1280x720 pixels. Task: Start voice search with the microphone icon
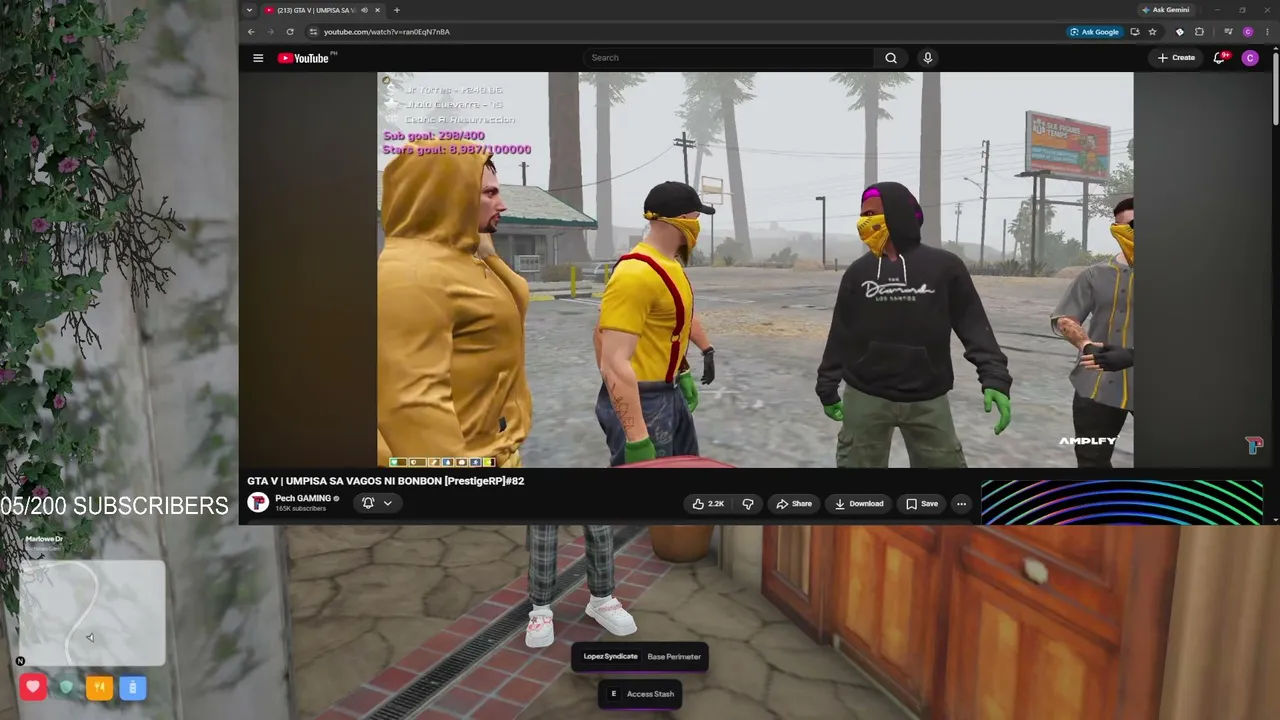coord(928,58)
